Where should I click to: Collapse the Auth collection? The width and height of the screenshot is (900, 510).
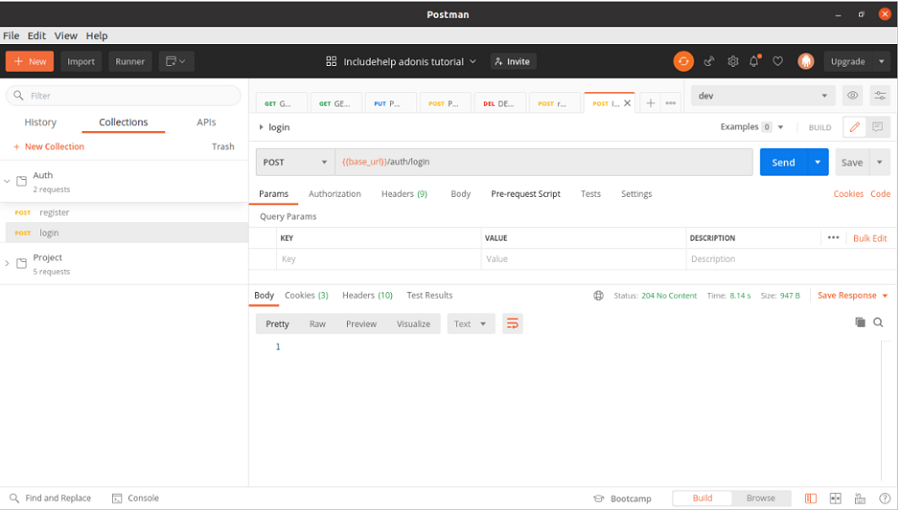(7, 181)
